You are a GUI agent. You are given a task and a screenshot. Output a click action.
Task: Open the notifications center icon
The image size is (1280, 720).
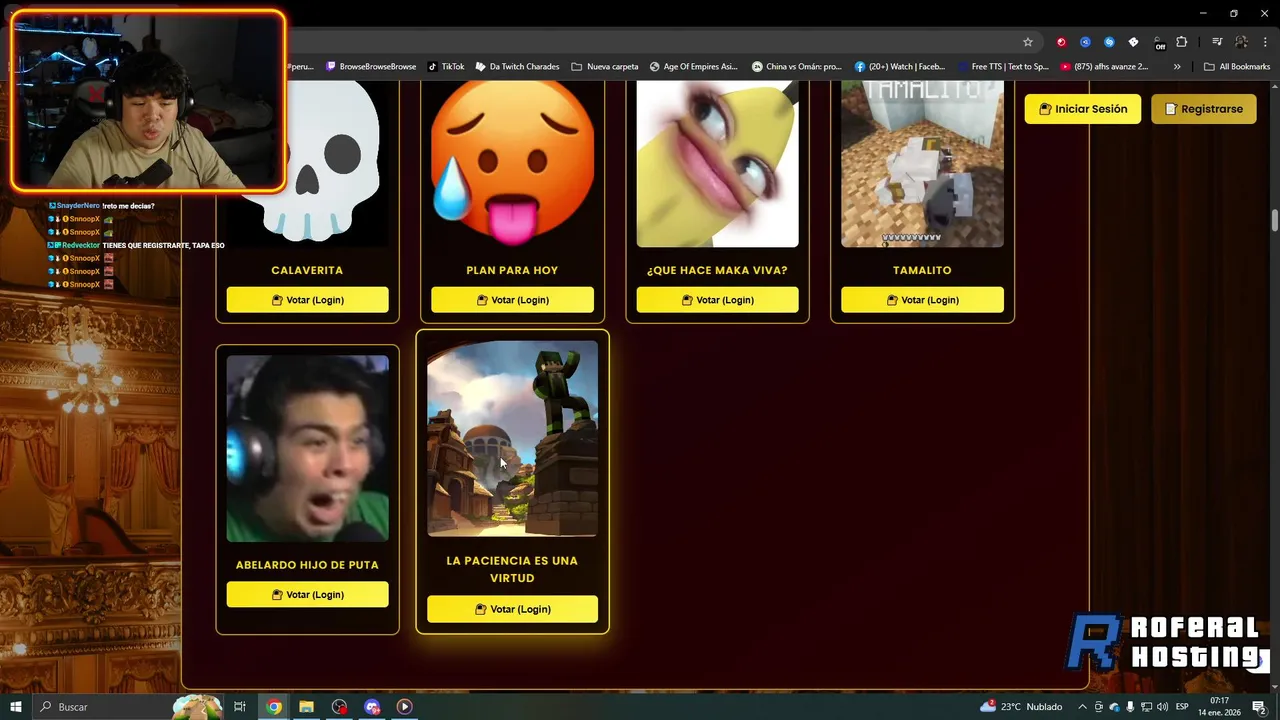pyautogui.click(x=1260, y=707)
